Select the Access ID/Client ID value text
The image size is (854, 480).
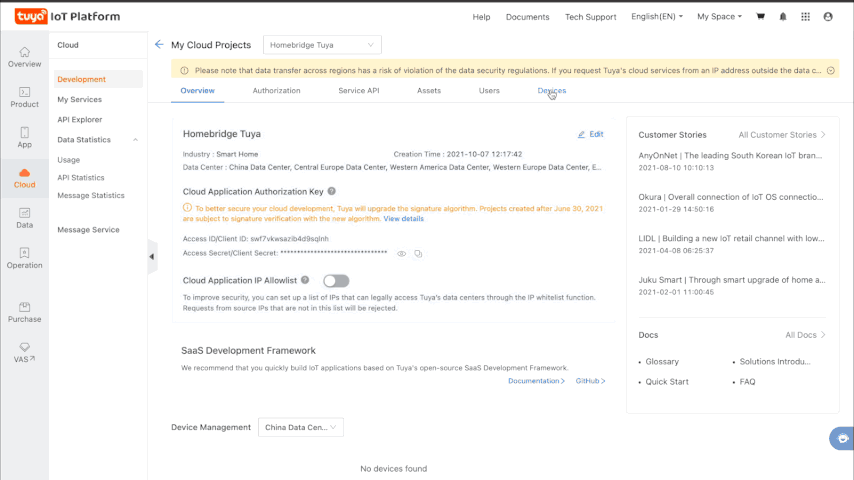click(x=289, y=239)
